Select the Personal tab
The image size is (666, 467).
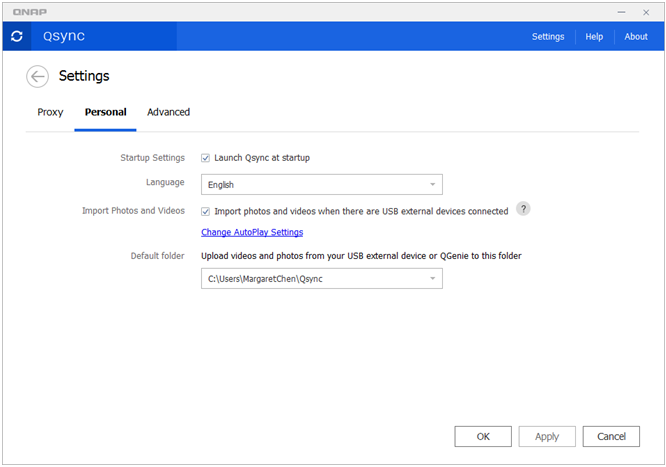click(105, 112)
